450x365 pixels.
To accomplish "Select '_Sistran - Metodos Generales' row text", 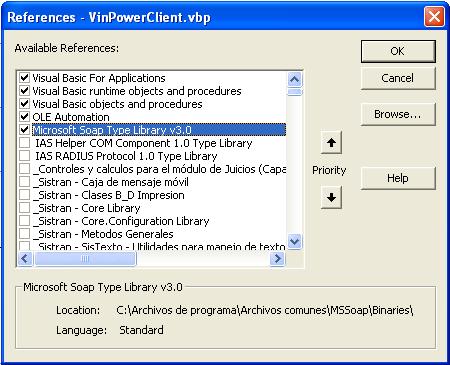I will coord(103,234).
